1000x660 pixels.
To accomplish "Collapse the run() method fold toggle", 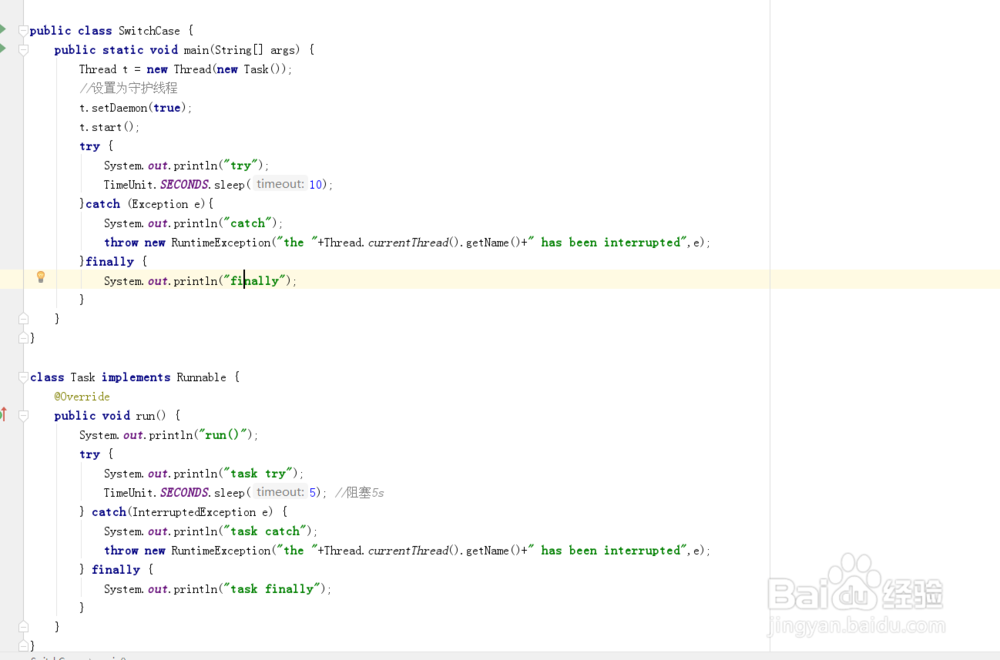I will 24,416.
